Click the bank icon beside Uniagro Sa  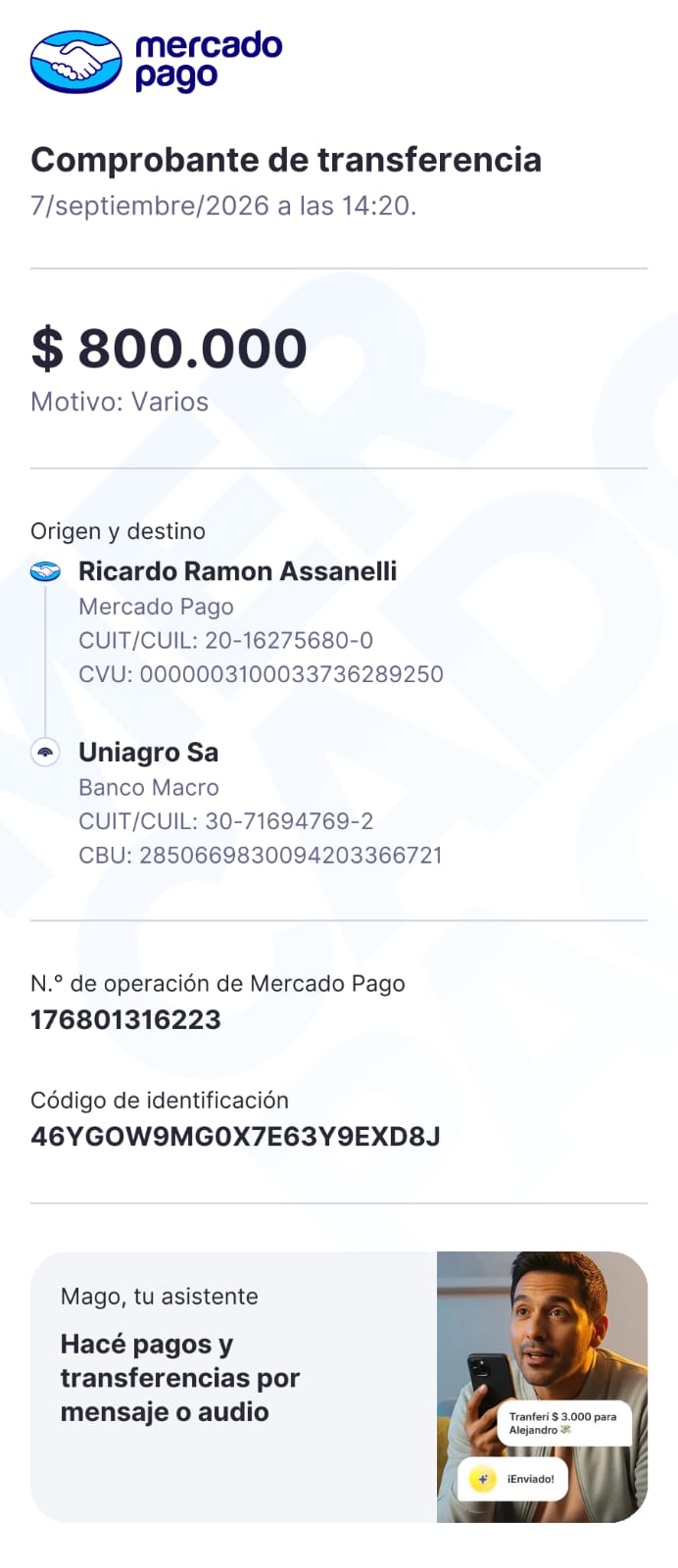pyautogui.click(x=45, y=753)
